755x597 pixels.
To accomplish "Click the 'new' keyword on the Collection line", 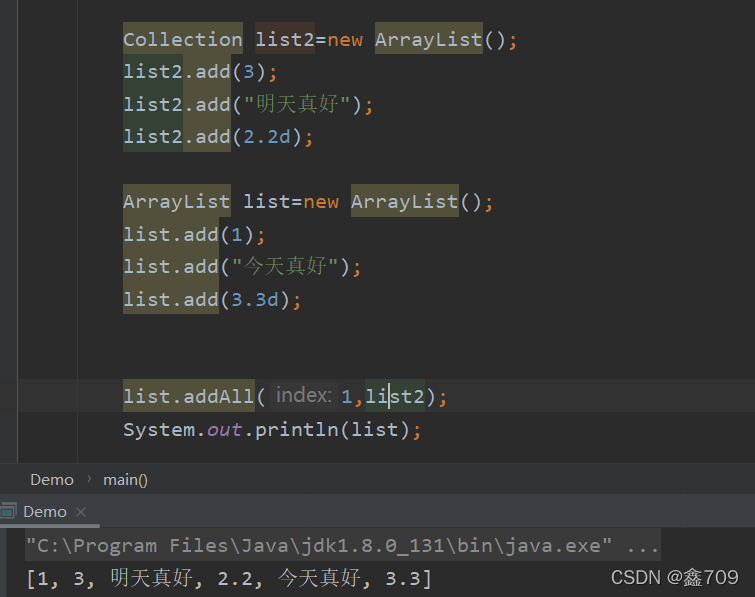I will (345, 39).
